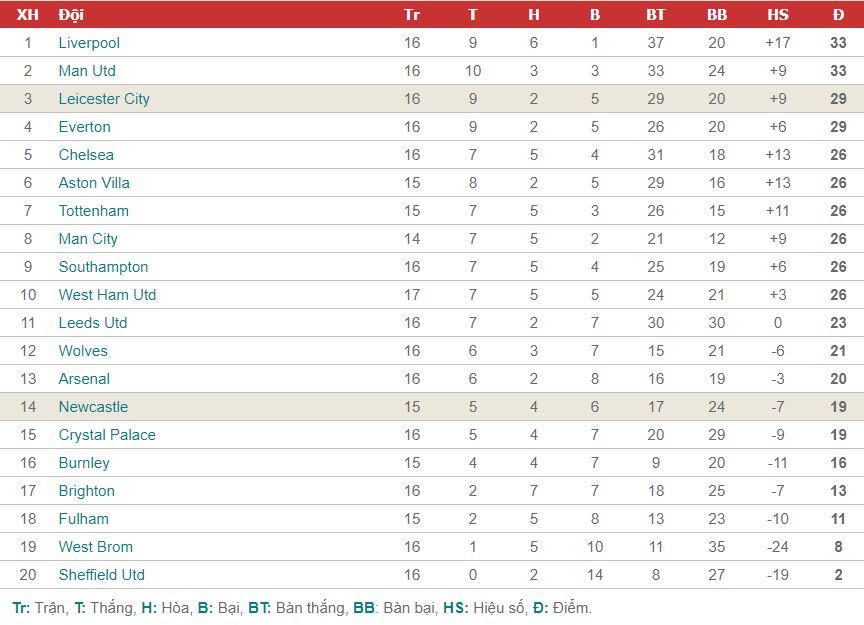This screenshot has height=625, width=864.
Task: Open the Leeds Utd team link
Action: pos(93,323)
